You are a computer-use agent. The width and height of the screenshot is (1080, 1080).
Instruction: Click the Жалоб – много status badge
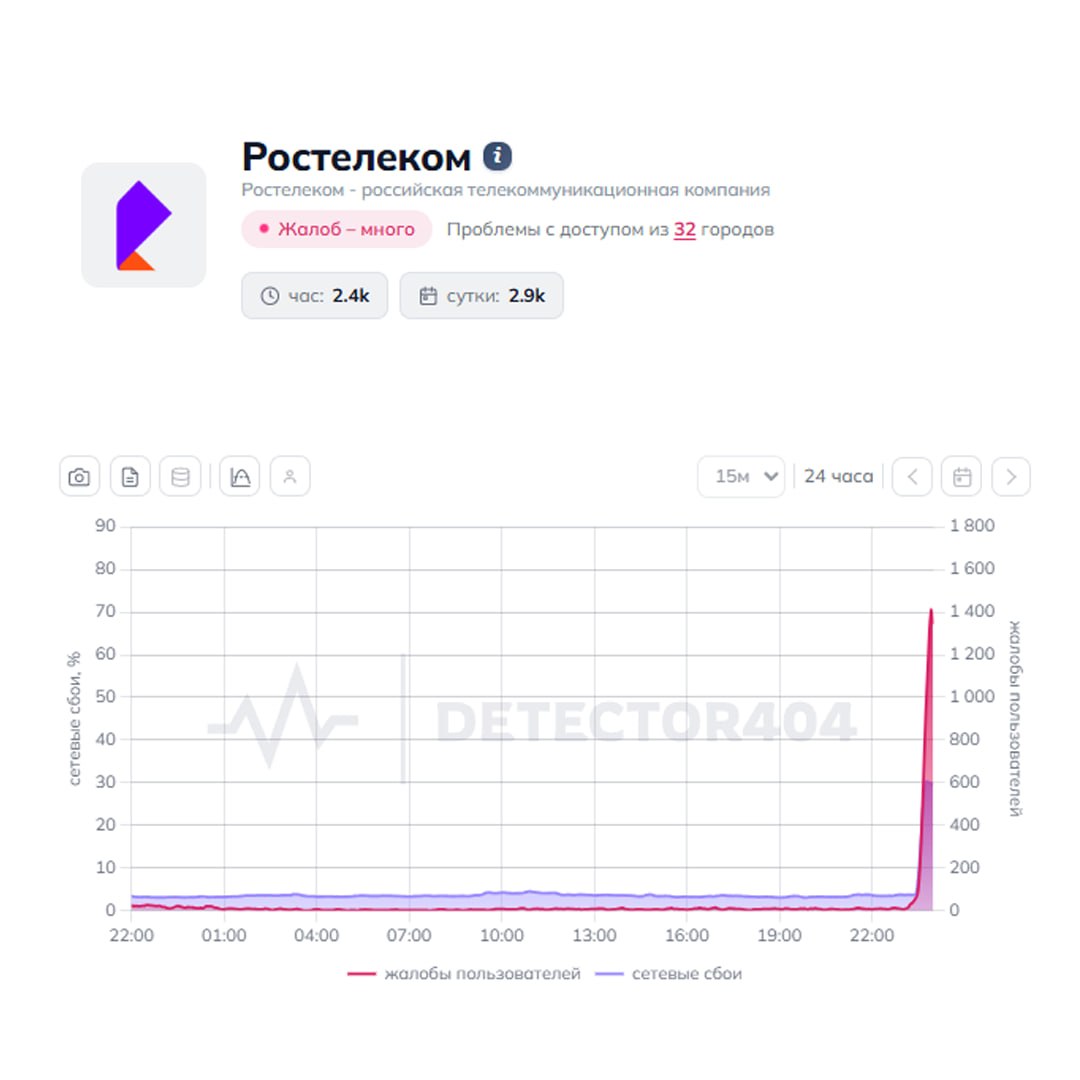tap(336, 229)
